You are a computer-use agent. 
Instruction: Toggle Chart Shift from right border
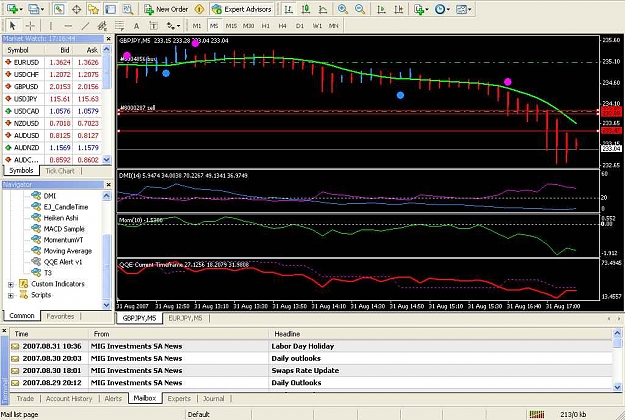[x=398, y=9]
